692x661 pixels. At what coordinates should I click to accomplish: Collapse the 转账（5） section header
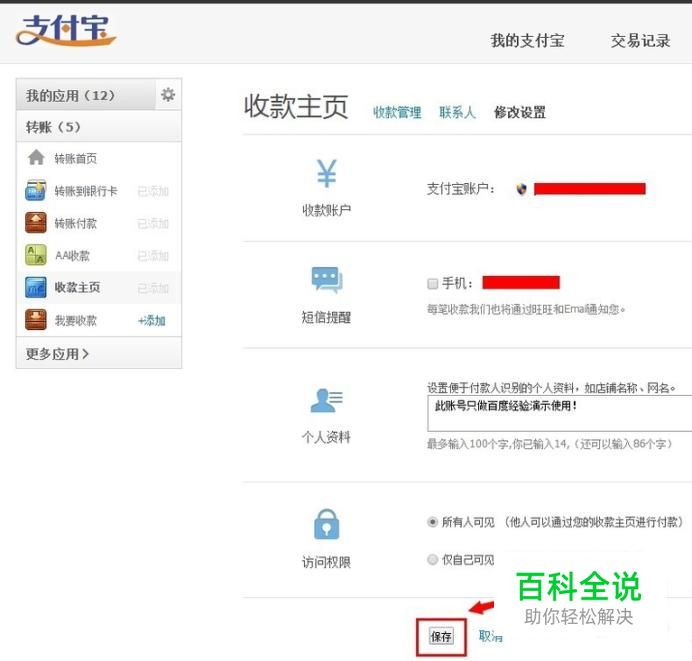point(99,127)
